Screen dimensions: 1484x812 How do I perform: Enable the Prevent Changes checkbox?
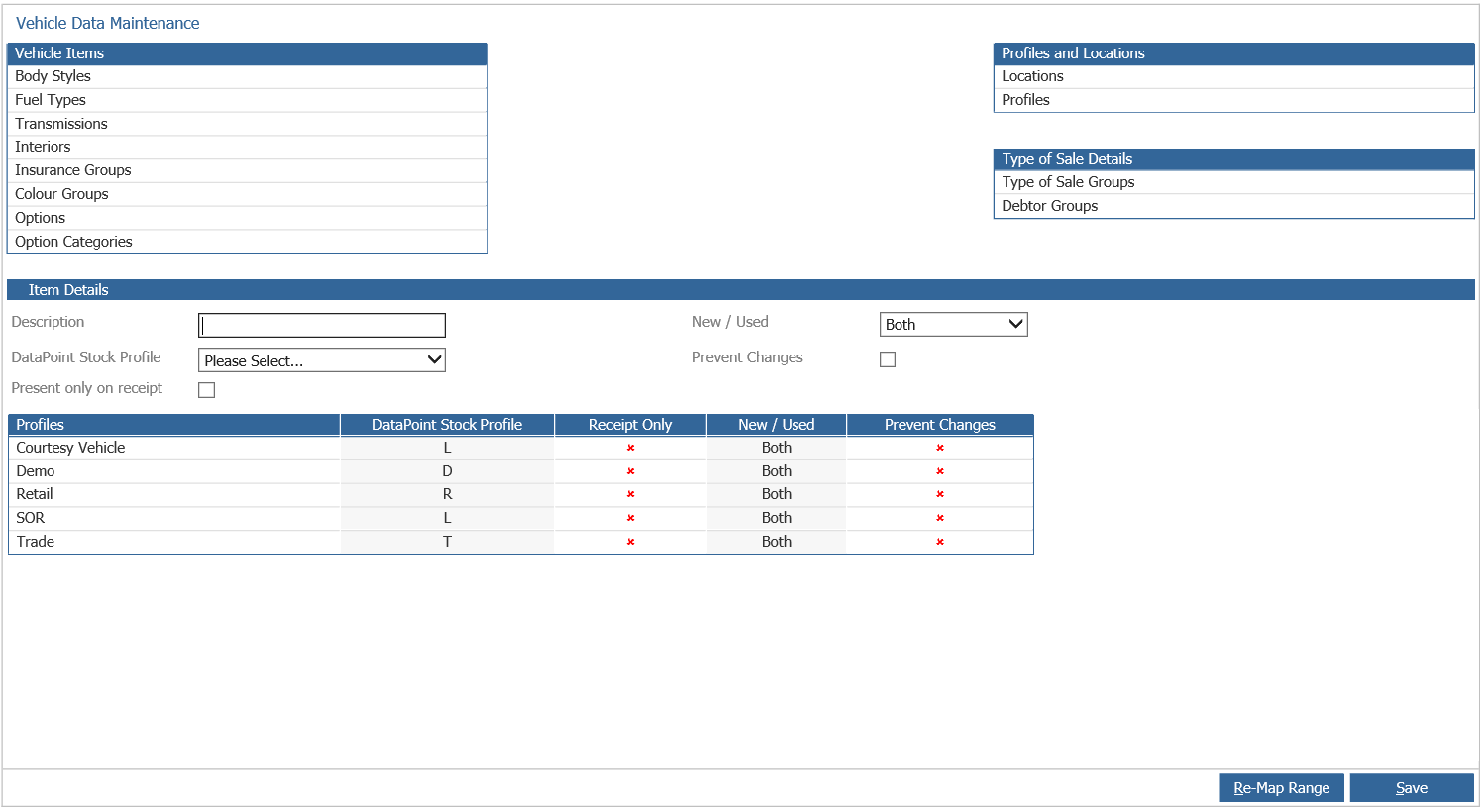tap(888, 359)
